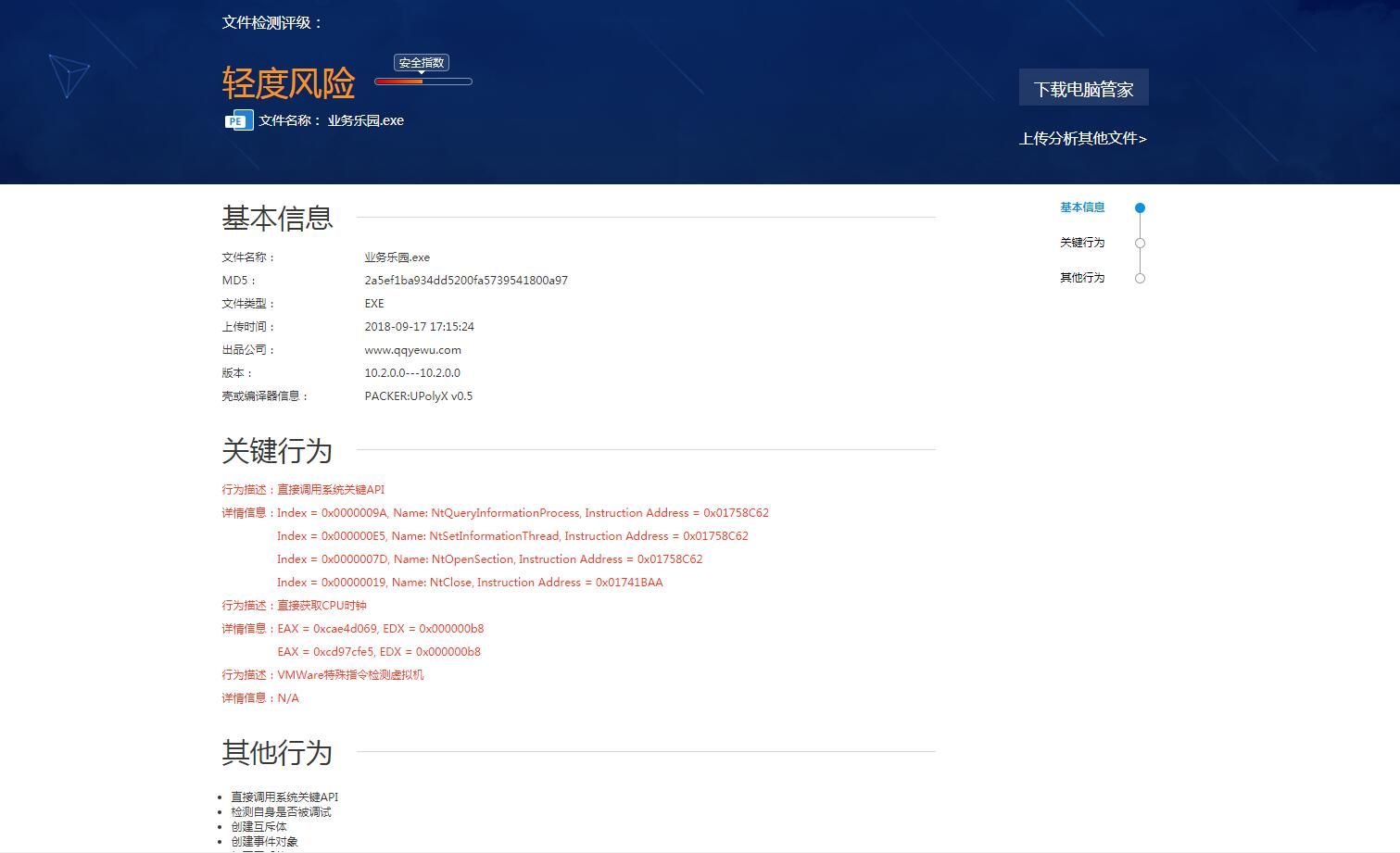
Task: Click the MD5 hash value
Action: 466,281
